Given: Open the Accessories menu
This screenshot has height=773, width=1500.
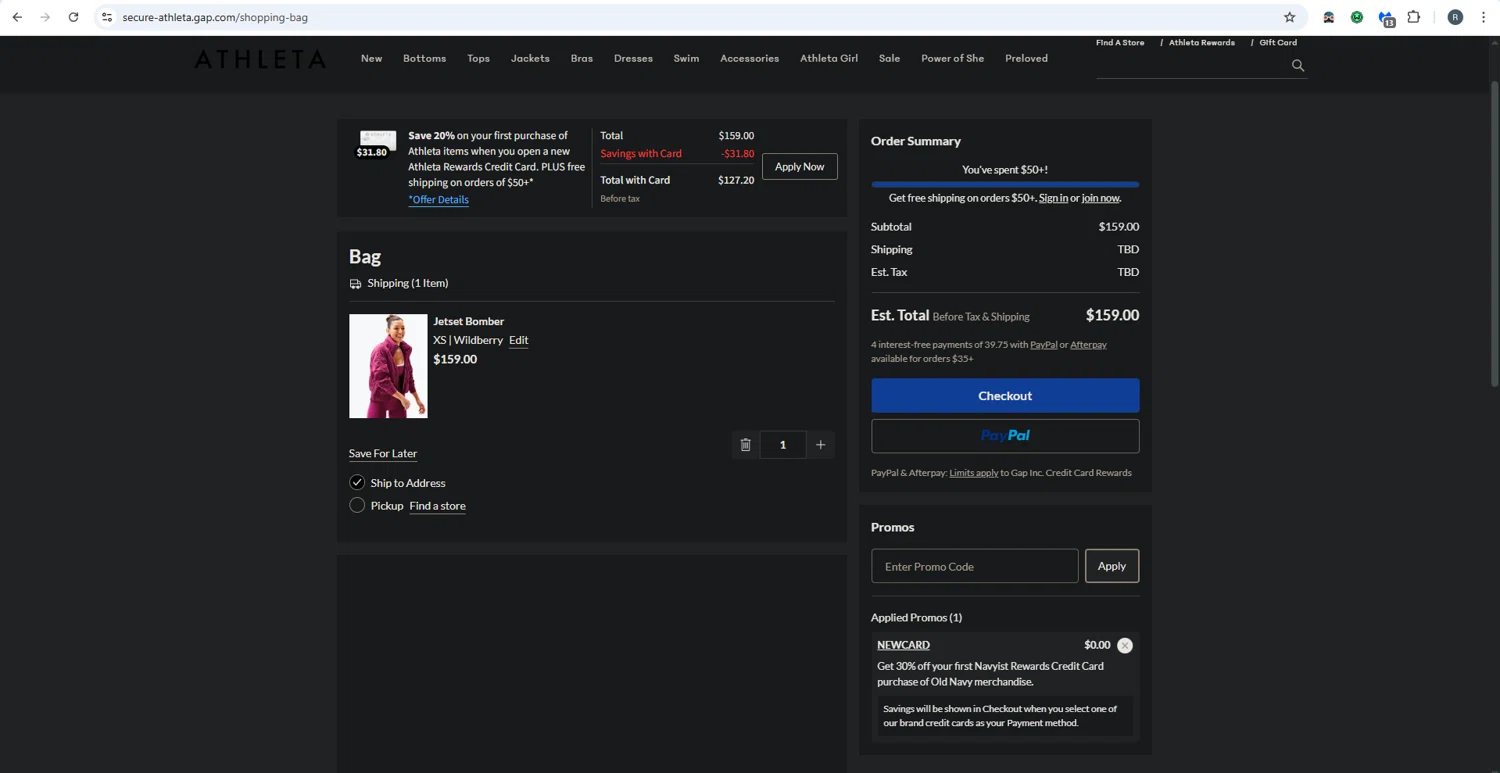Looking at the screenshot, I should tap(749, 58).
